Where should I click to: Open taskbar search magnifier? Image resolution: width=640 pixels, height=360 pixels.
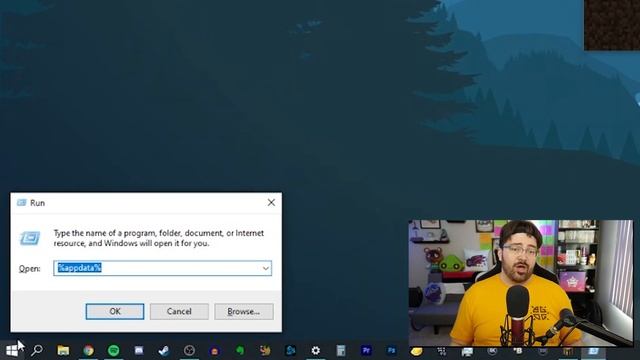(x=37, y=350)
